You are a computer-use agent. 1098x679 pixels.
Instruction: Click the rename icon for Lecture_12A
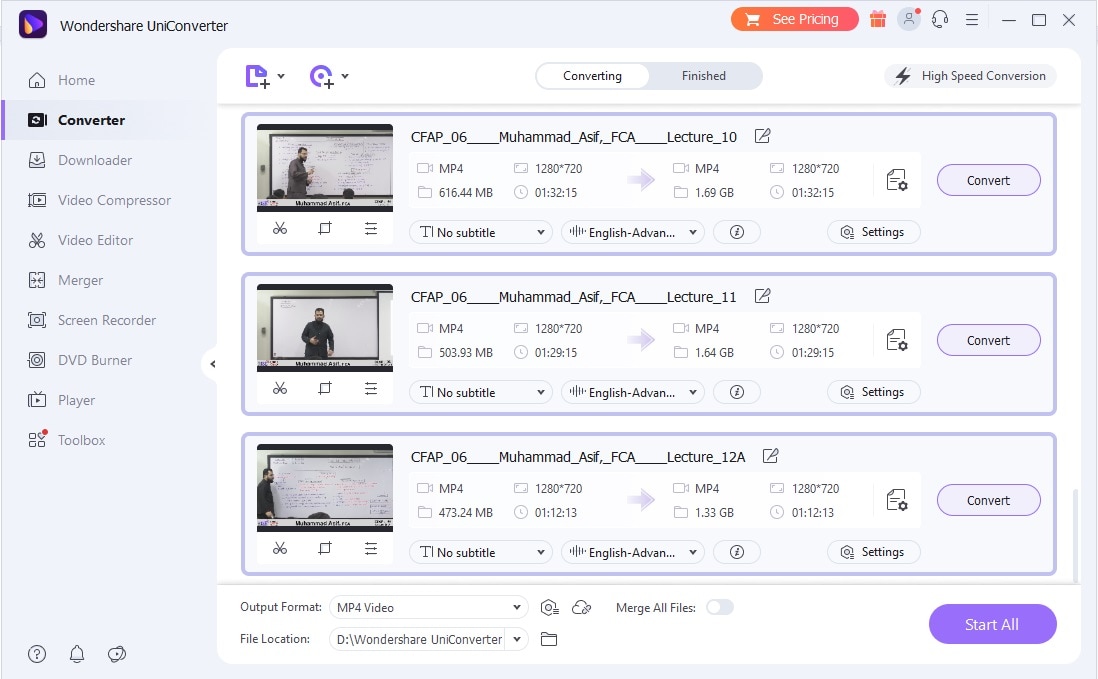click(x=770, y=456)
